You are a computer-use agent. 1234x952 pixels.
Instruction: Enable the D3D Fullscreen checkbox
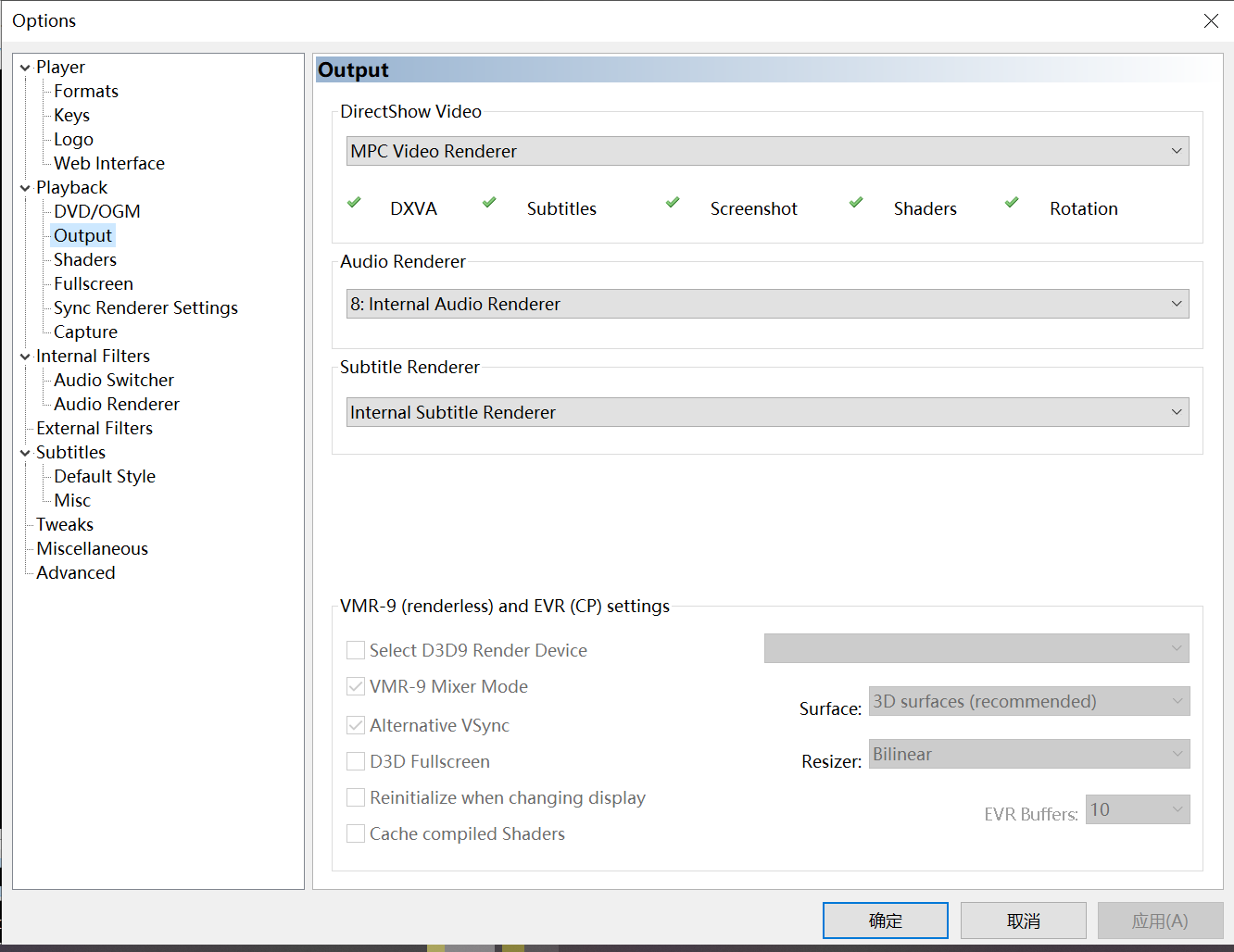click(356, 760)
